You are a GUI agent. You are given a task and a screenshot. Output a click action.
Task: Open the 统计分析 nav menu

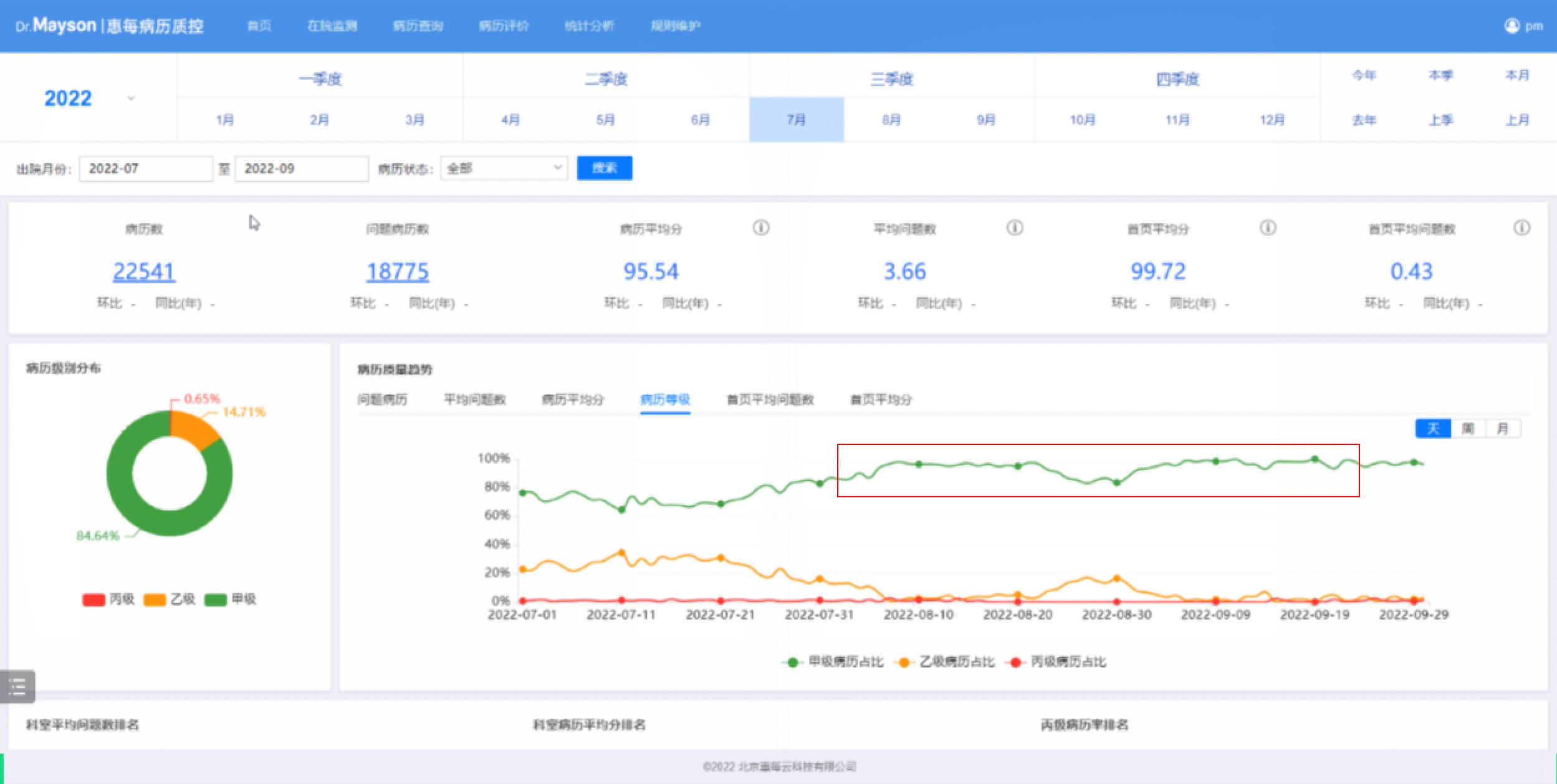click(589, 26)
